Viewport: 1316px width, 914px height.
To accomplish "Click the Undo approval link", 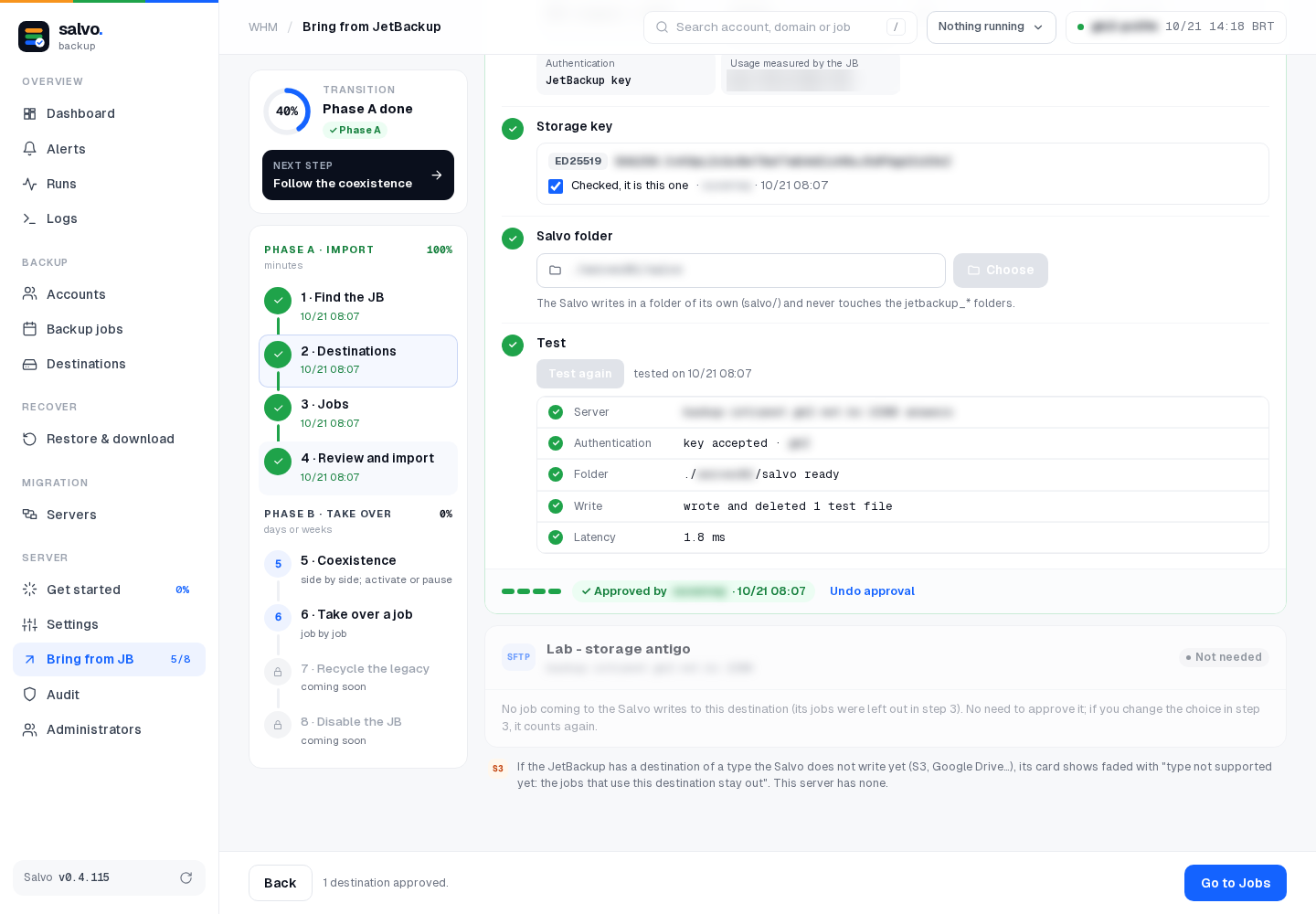I will [x=872, y=591].
